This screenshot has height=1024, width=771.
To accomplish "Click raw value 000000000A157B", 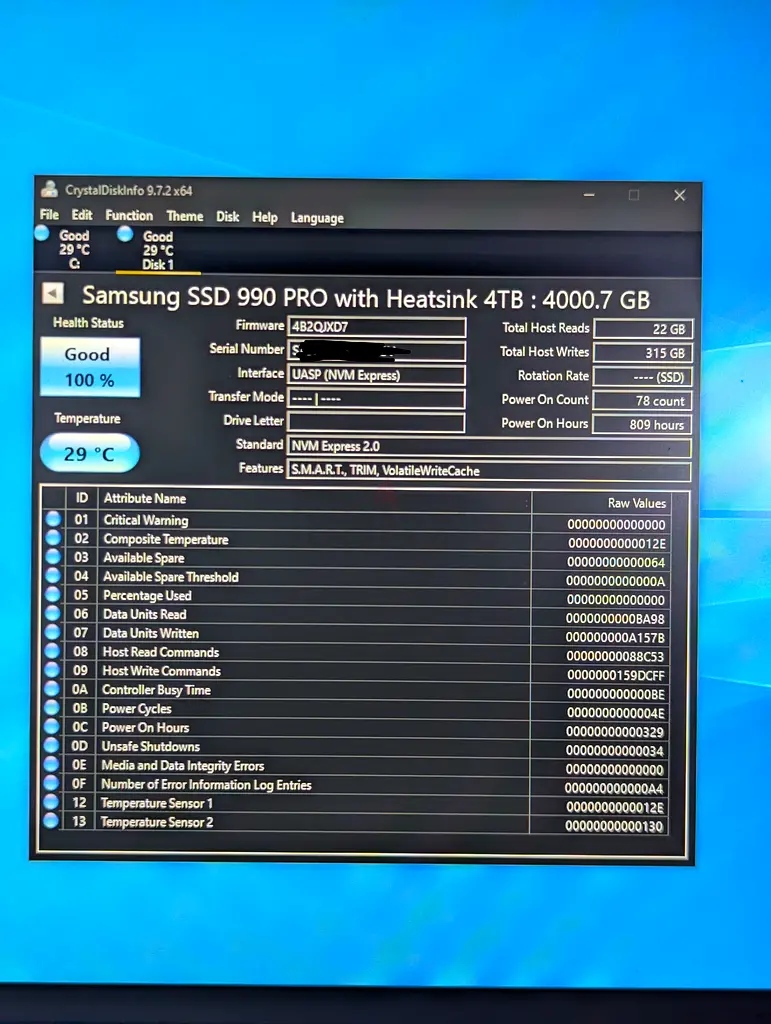I will (x=616, y=637).
